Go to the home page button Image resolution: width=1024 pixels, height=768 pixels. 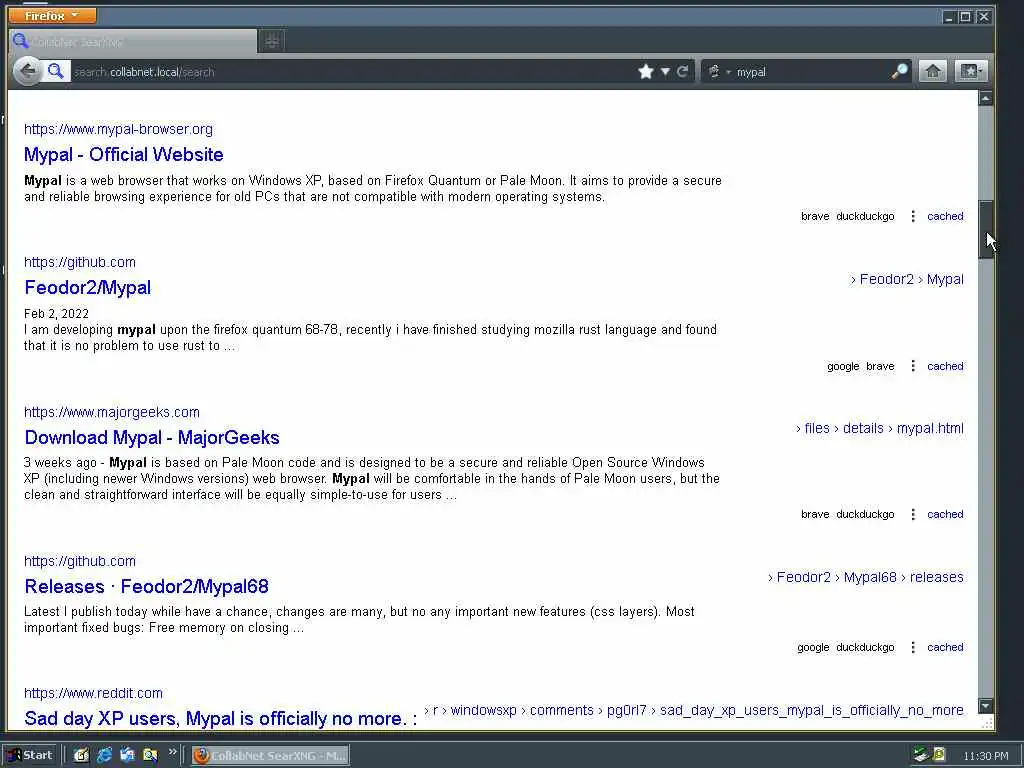tap(933, 71)
